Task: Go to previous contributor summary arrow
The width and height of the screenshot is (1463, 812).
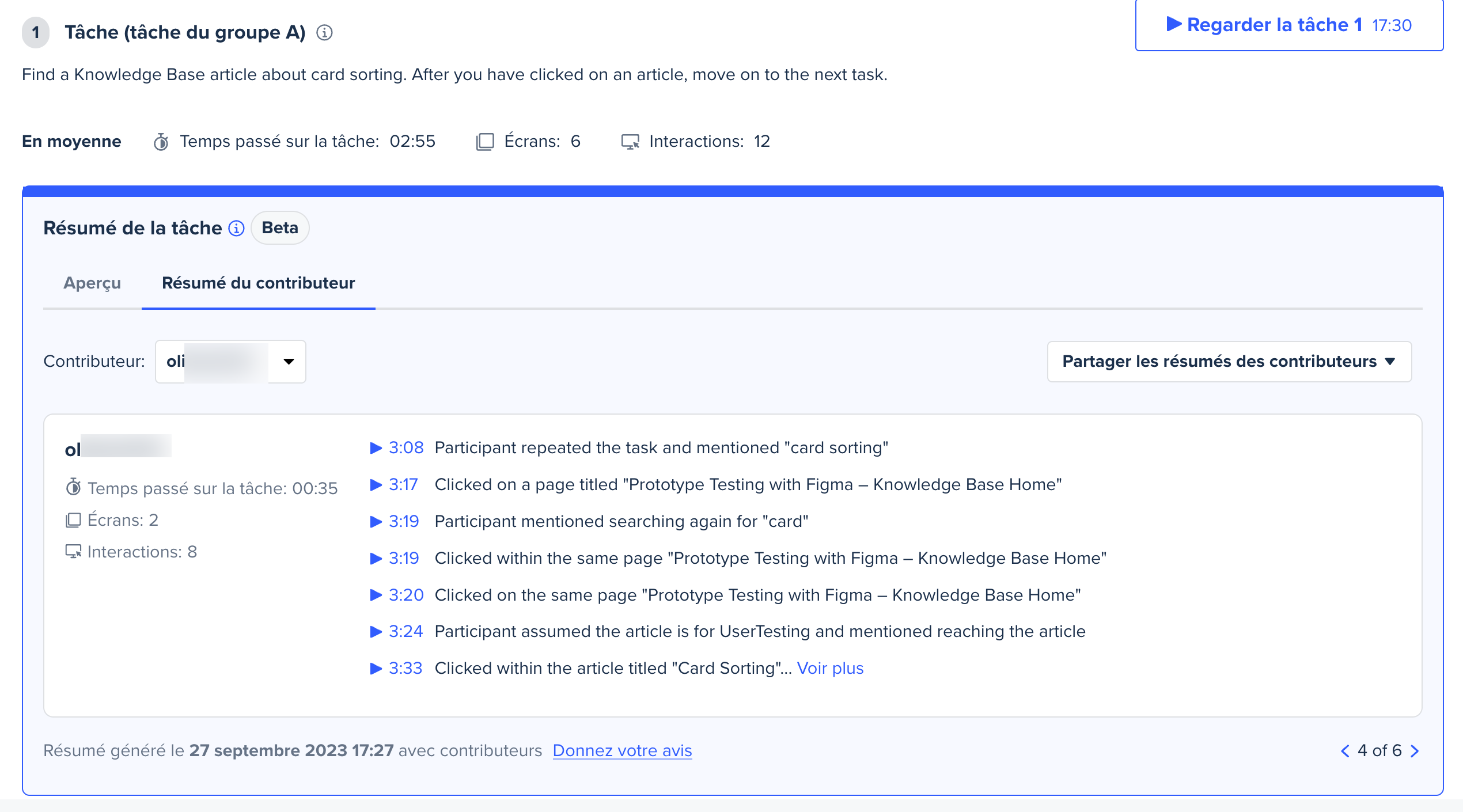Action: [1345, 751]
